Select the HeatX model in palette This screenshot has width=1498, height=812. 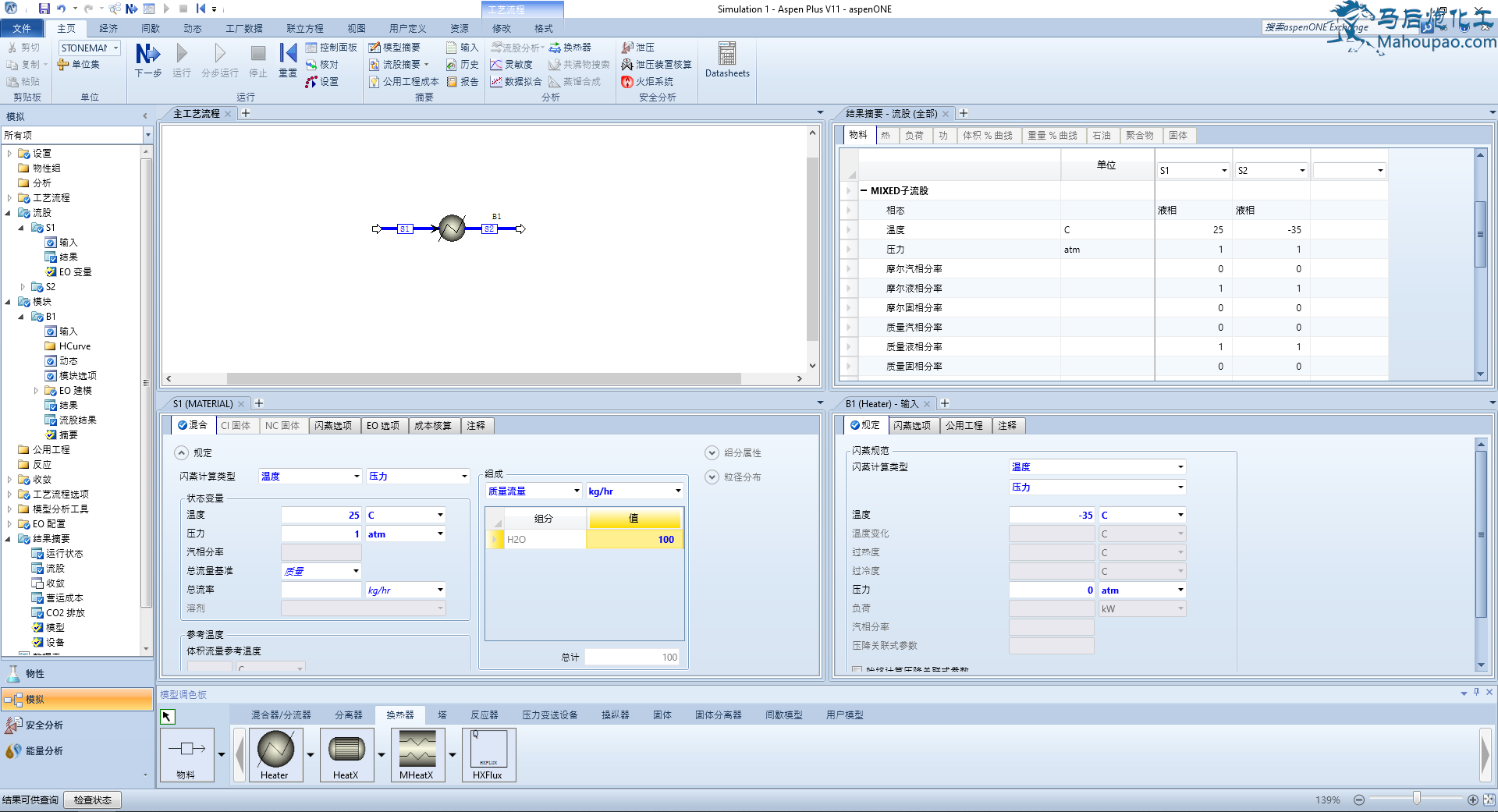click(x=346, y=754)
